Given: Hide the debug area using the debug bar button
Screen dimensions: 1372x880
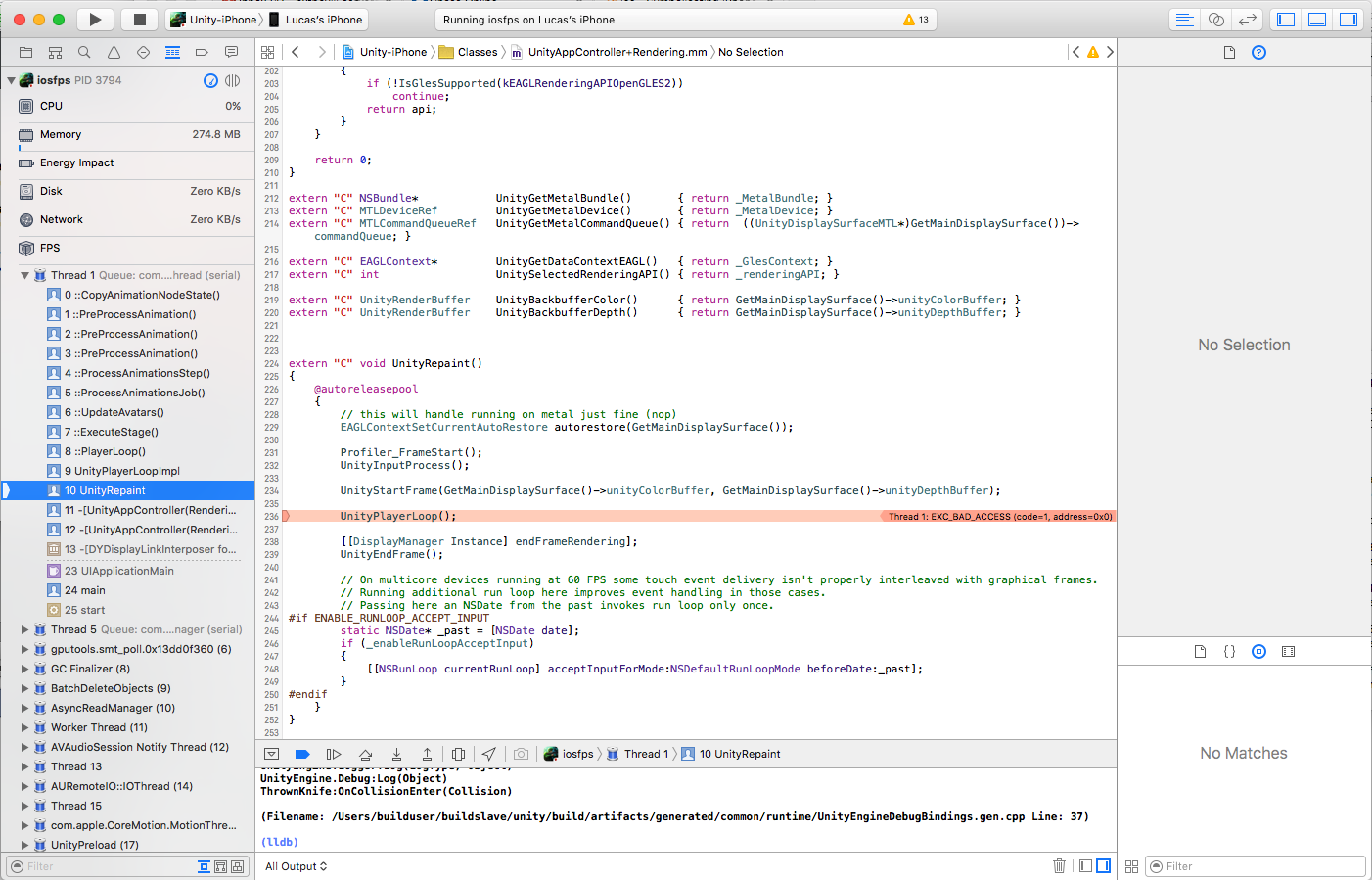Looking at the screenshot, I should [272, 754].
